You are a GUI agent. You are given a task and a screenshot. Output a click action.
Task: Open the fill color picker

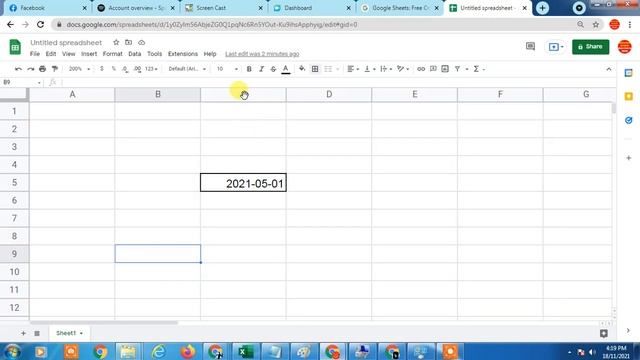click(x=302, y=69)
